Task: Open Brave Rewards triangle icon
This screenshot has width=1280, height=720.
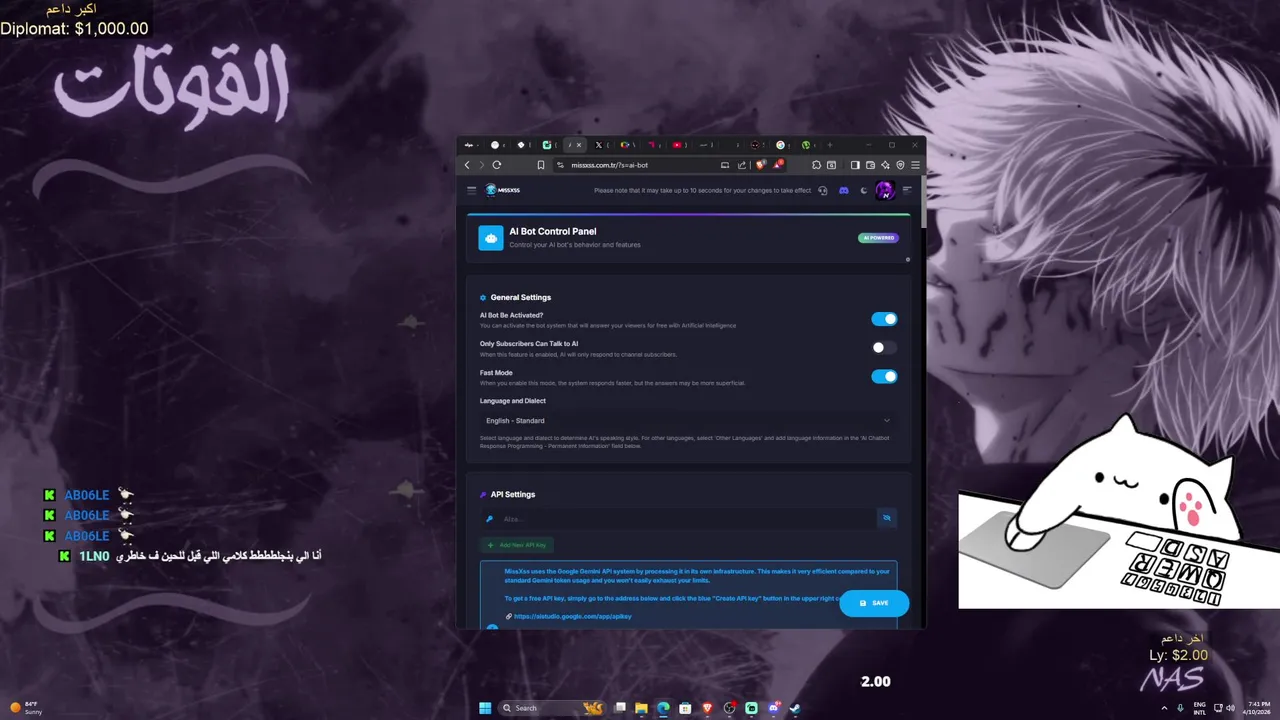Action: tap(779, 165)
